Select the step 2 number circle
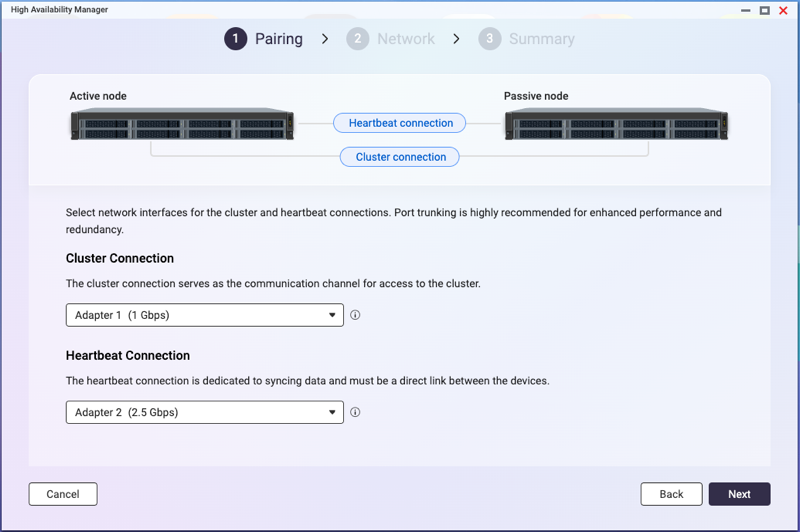 tap(357, 39)
